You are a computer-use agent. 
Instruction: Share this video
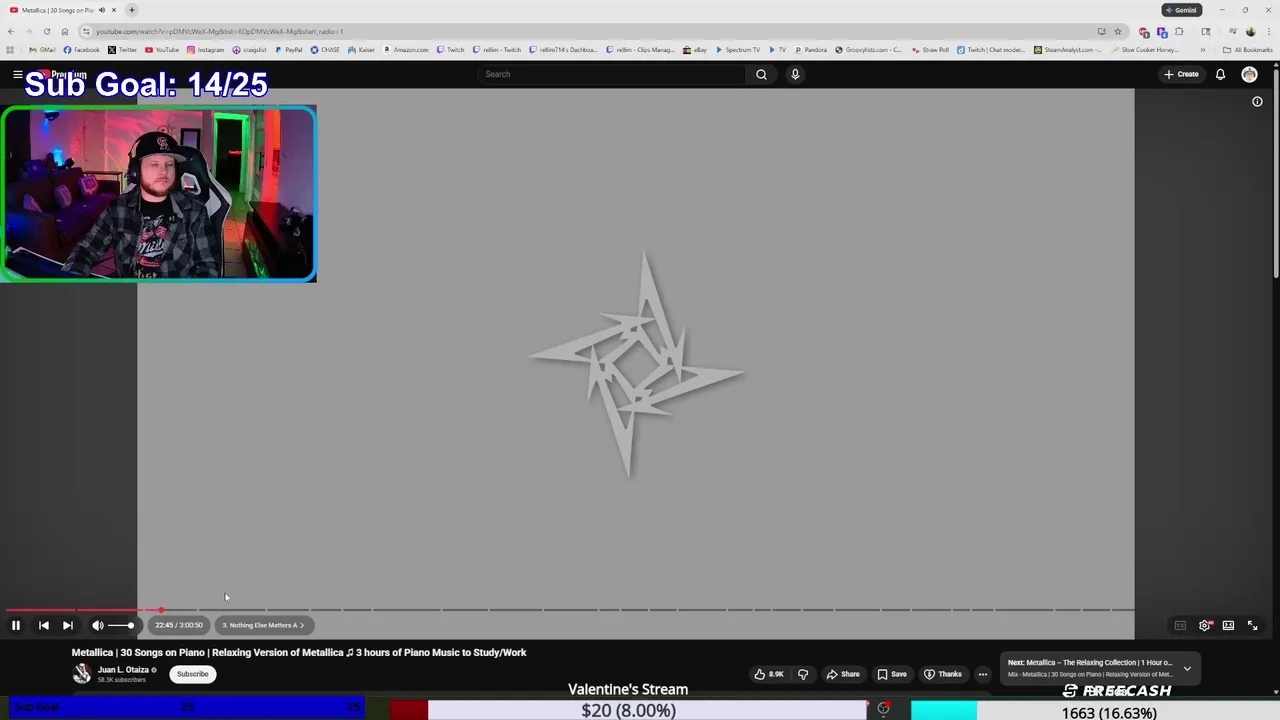(842, 674)
